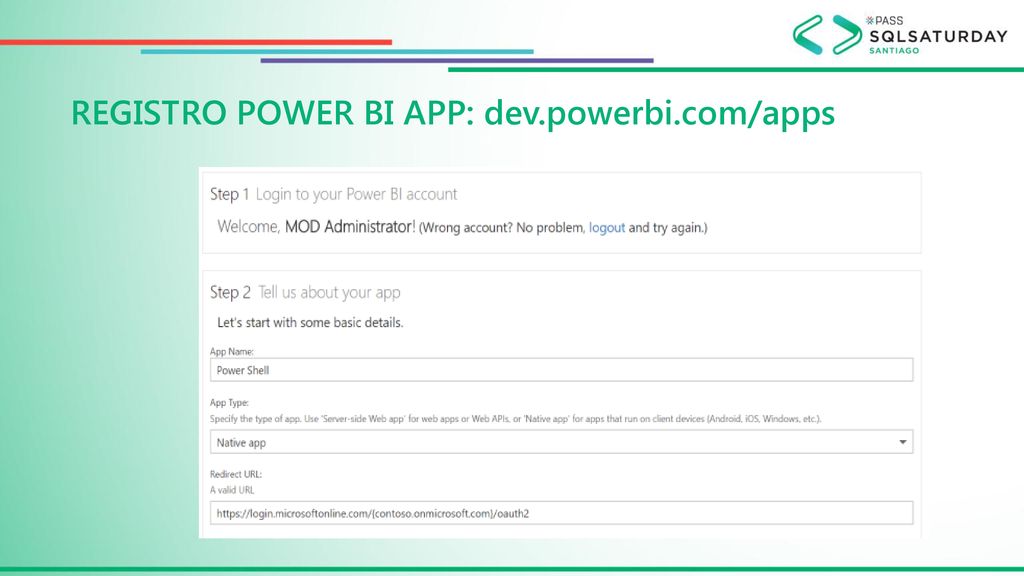This screenshot has width=1024, height=576.
Task: Click "Tell us about your app" text
Action: tap(329, 293)
